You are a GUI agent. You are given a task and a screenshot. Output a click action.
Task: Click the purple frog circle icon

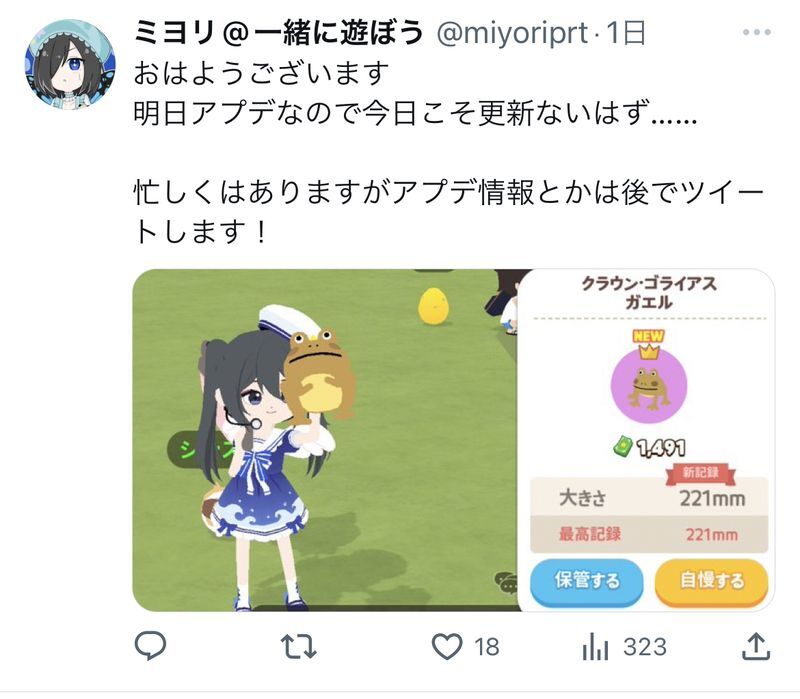(x=648, y=385)
